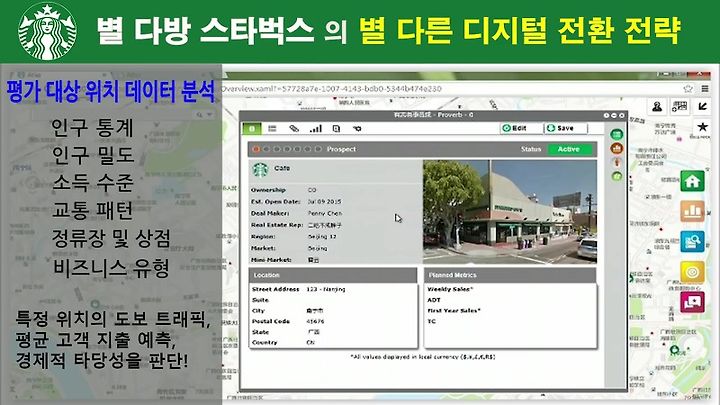Click the top green circular side icon
This screenshot has height=405, width=720.
point(616,135)
